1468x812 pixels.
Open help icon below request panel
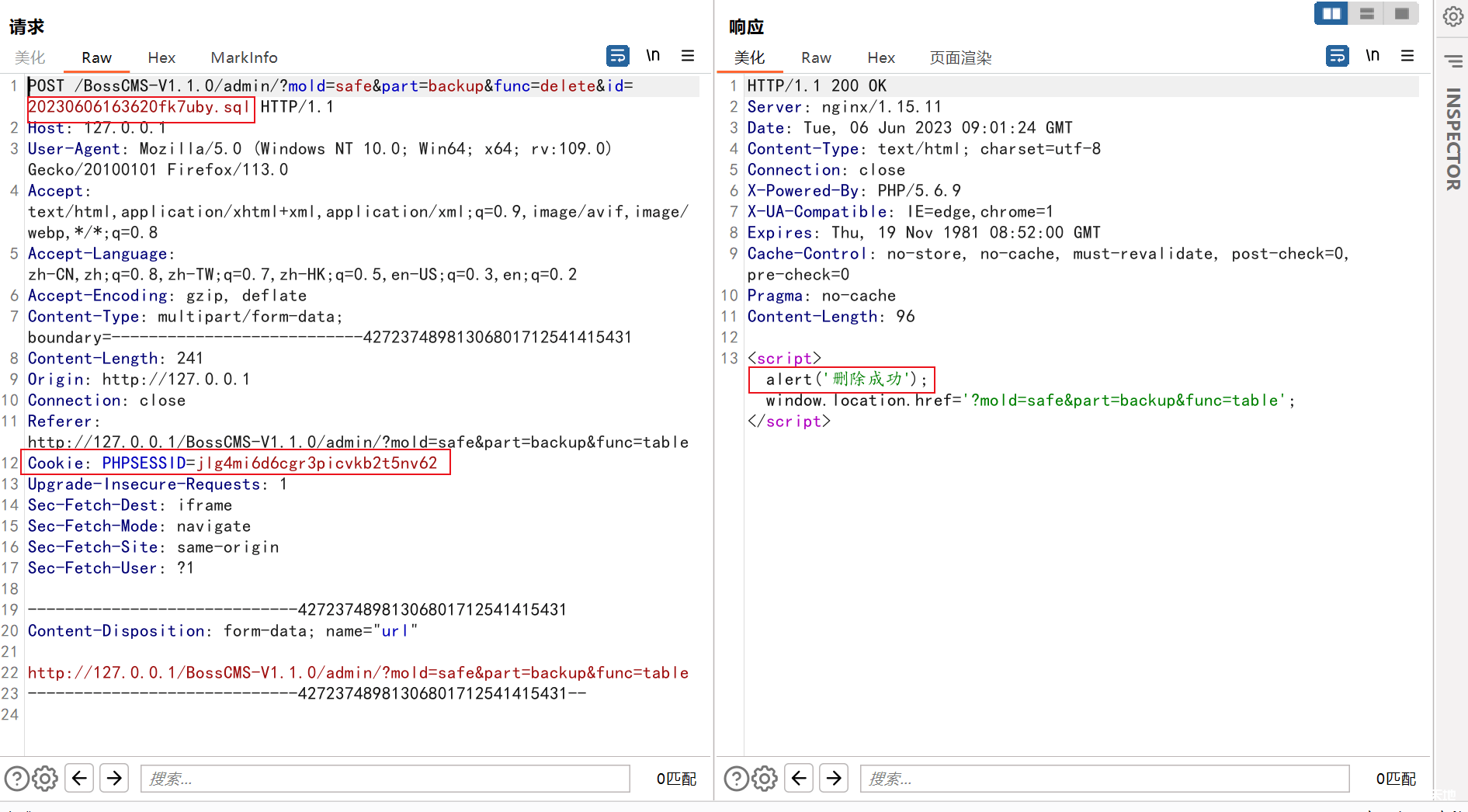pyautogui.click(x=17, y=778)
